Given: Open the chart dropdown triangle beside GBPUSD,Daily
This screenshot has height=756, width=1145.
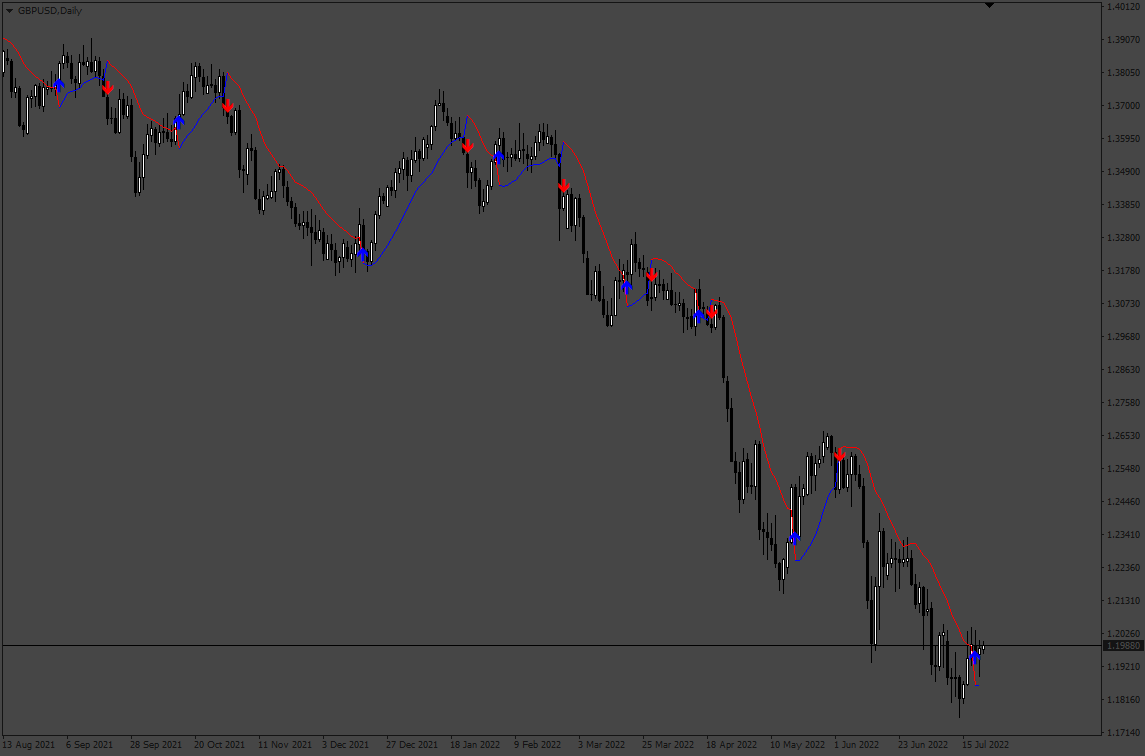Looking at the screenshot, I should 9,11.
